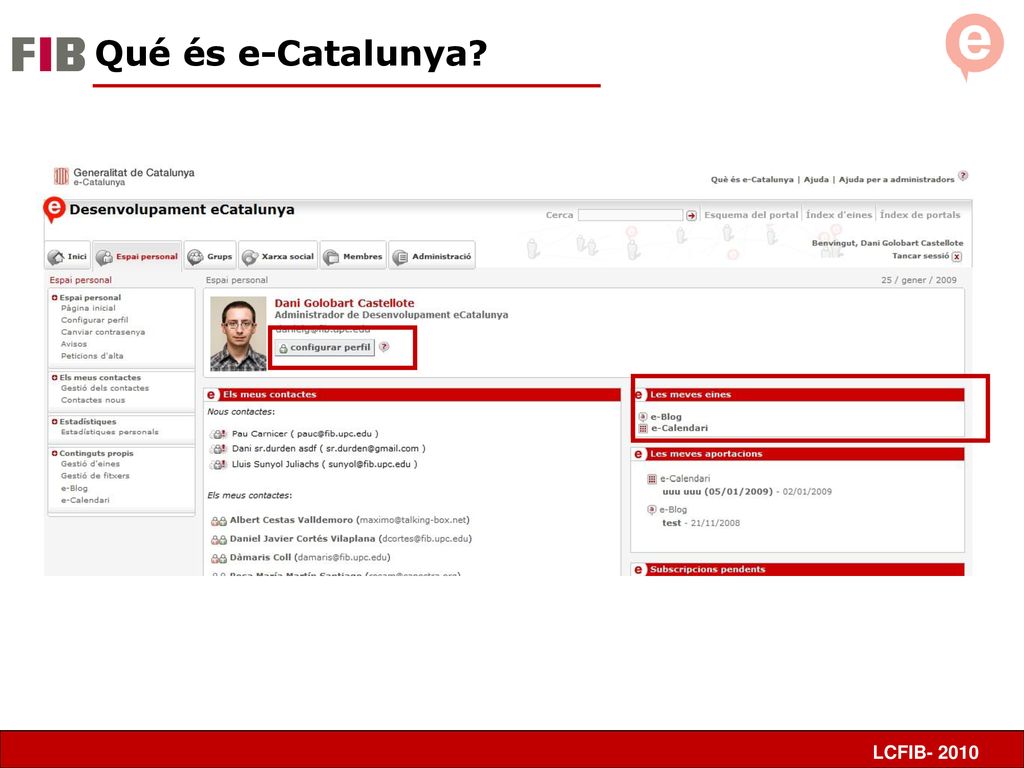
Task: Open Configurar perfil in sidebar
Action: click(x=95, y=320)
